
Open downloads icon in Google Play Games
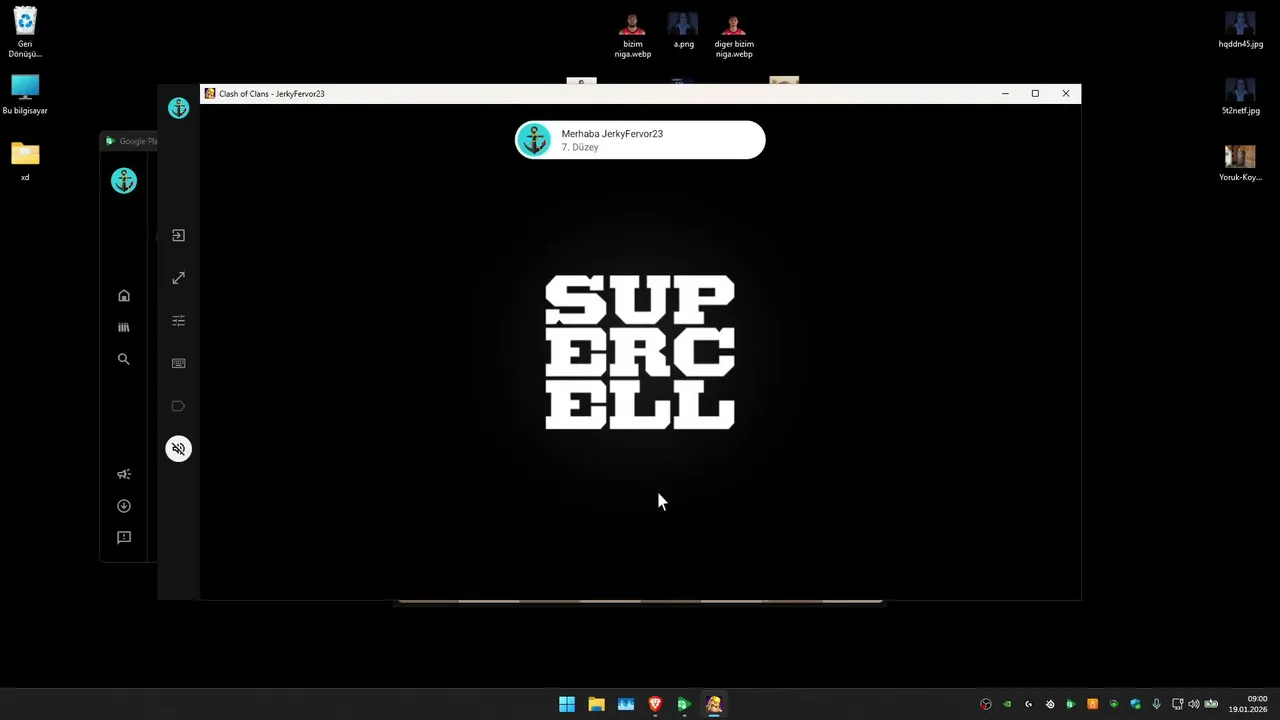(x=124, y=506)
